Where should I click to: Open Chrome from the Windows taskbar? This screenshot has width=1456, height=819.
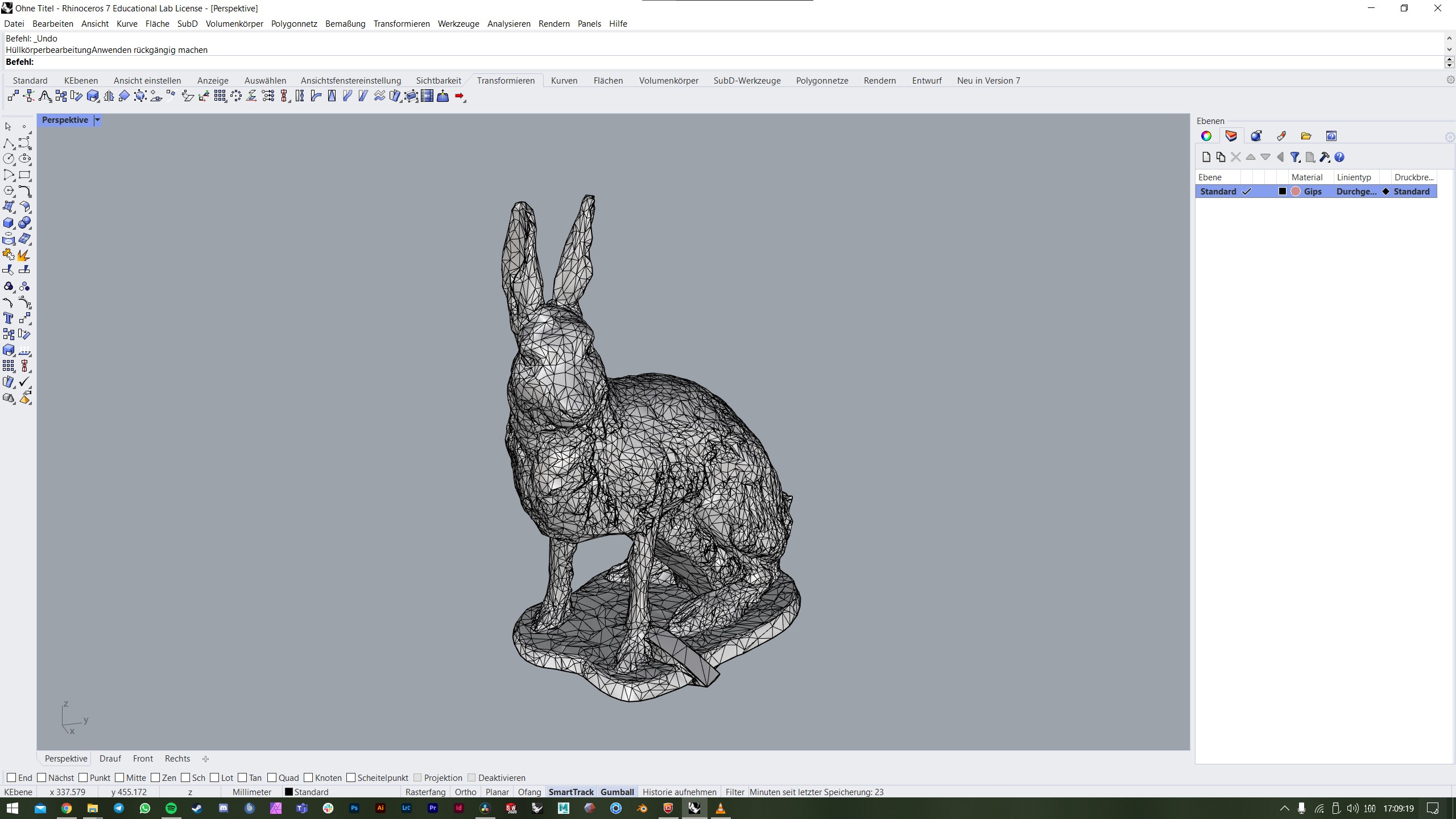[67, 808]
